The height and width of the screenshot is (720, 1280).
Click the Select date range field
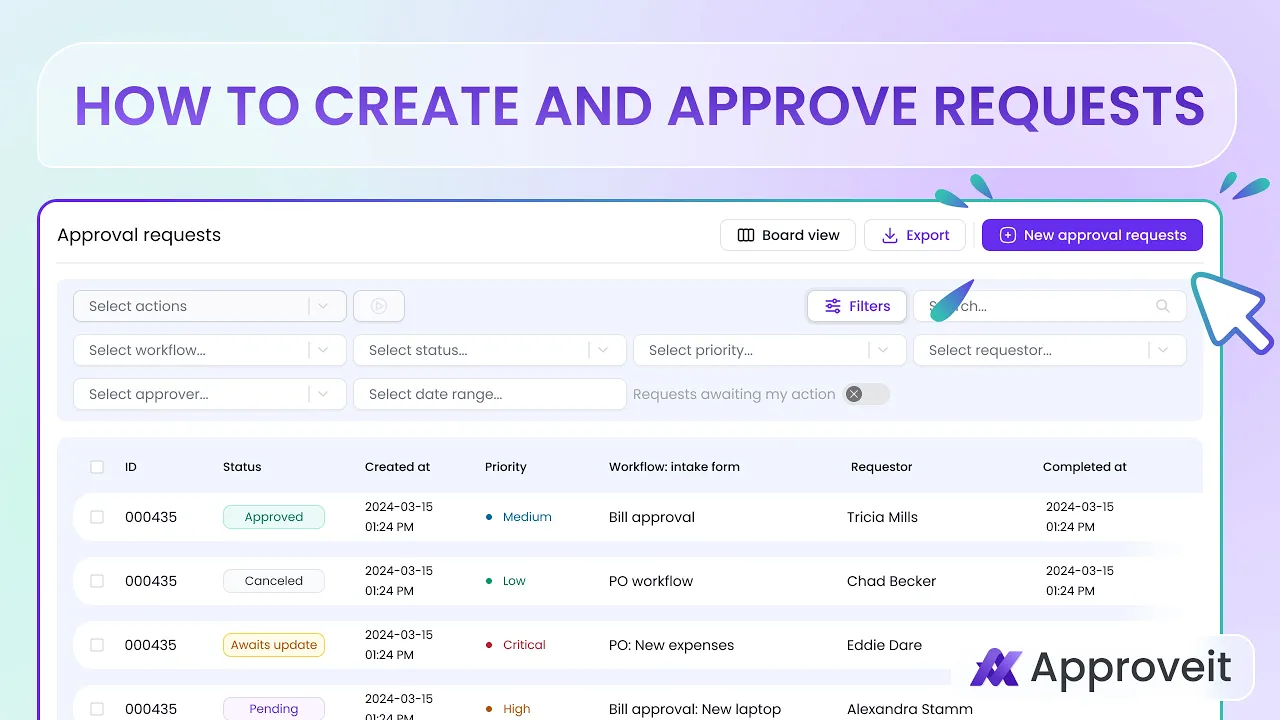[x=490, y=394]
